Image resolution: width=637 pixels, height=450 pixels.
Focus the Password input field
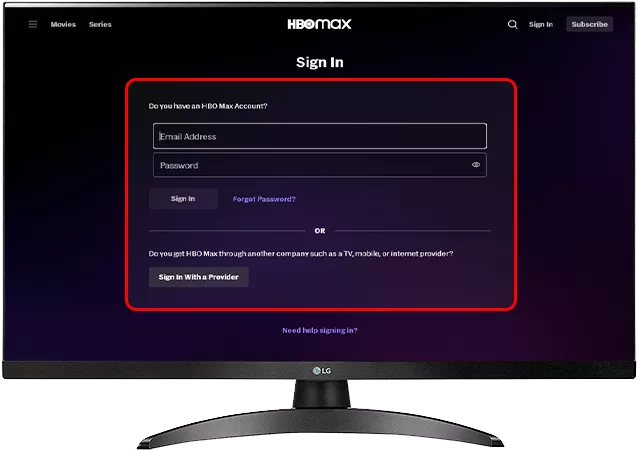point(320,165)
